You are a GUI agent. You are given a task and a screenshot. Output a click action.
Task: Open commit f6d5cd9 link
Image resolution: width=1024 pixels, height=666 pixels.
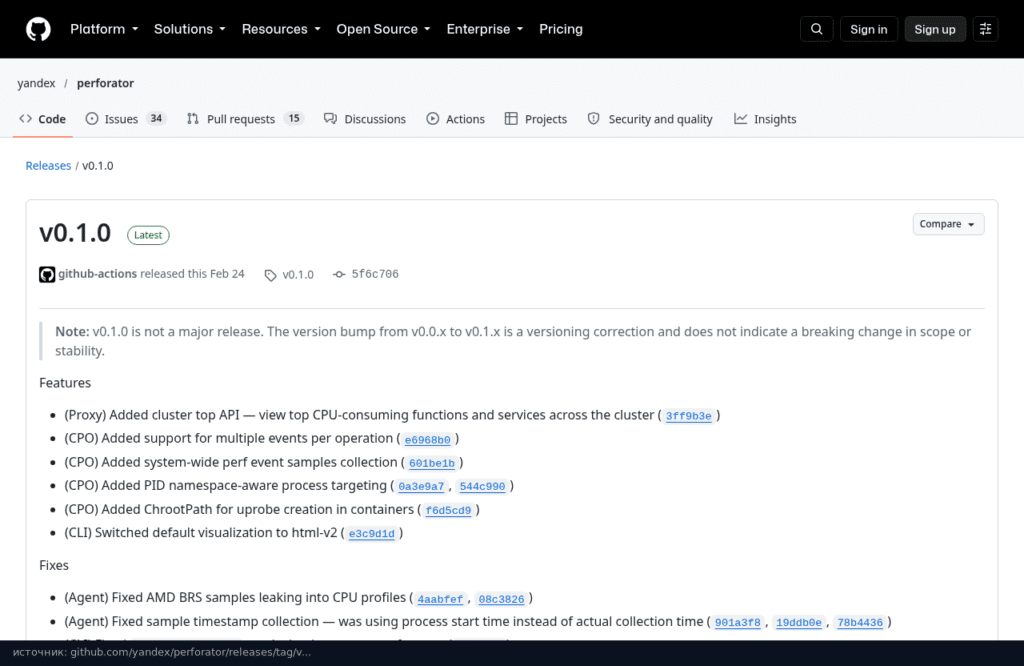coord(448,510)
